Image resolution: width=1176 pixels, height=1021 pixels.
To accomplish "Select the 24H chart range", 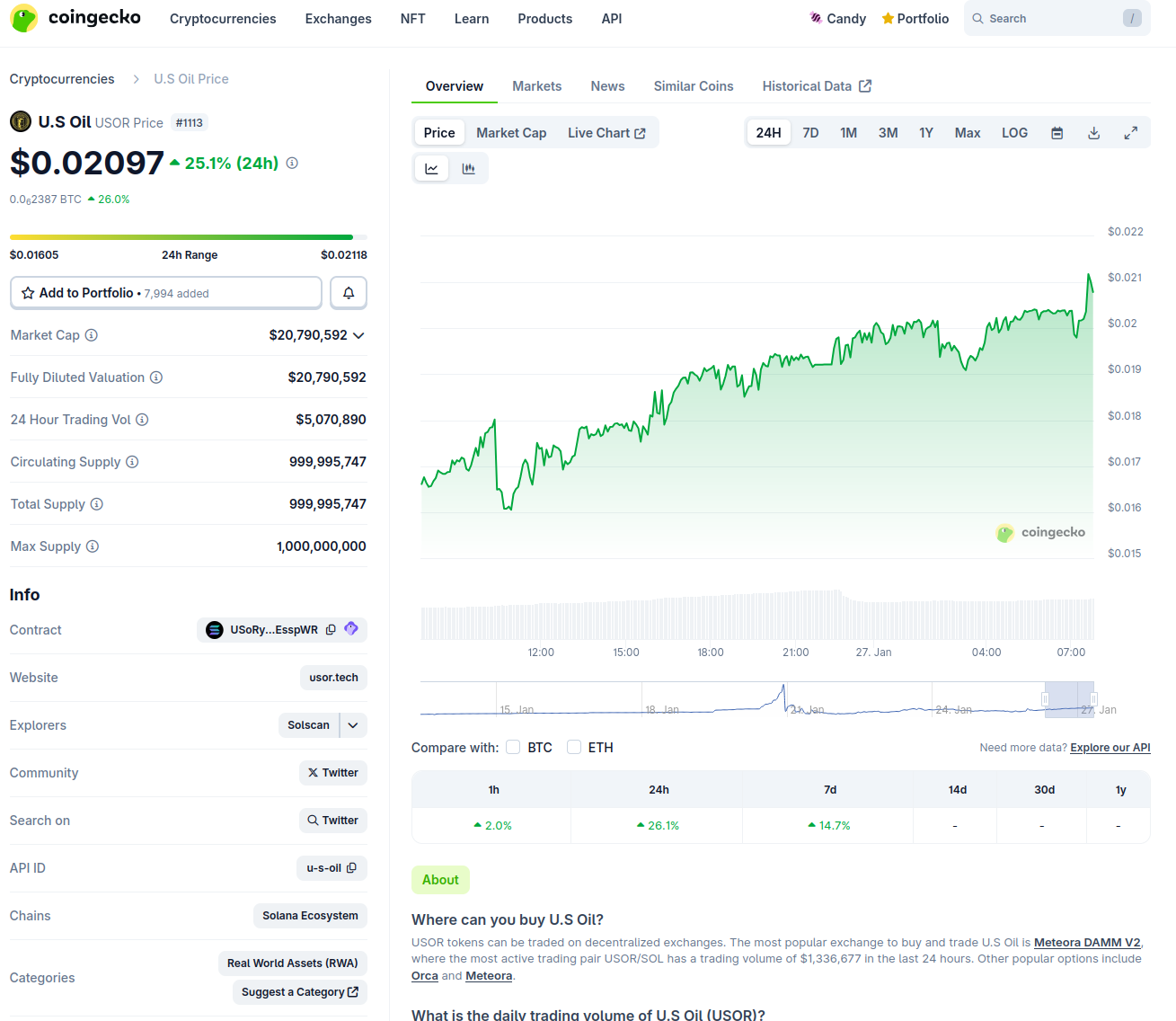I will tap(768, 133).
